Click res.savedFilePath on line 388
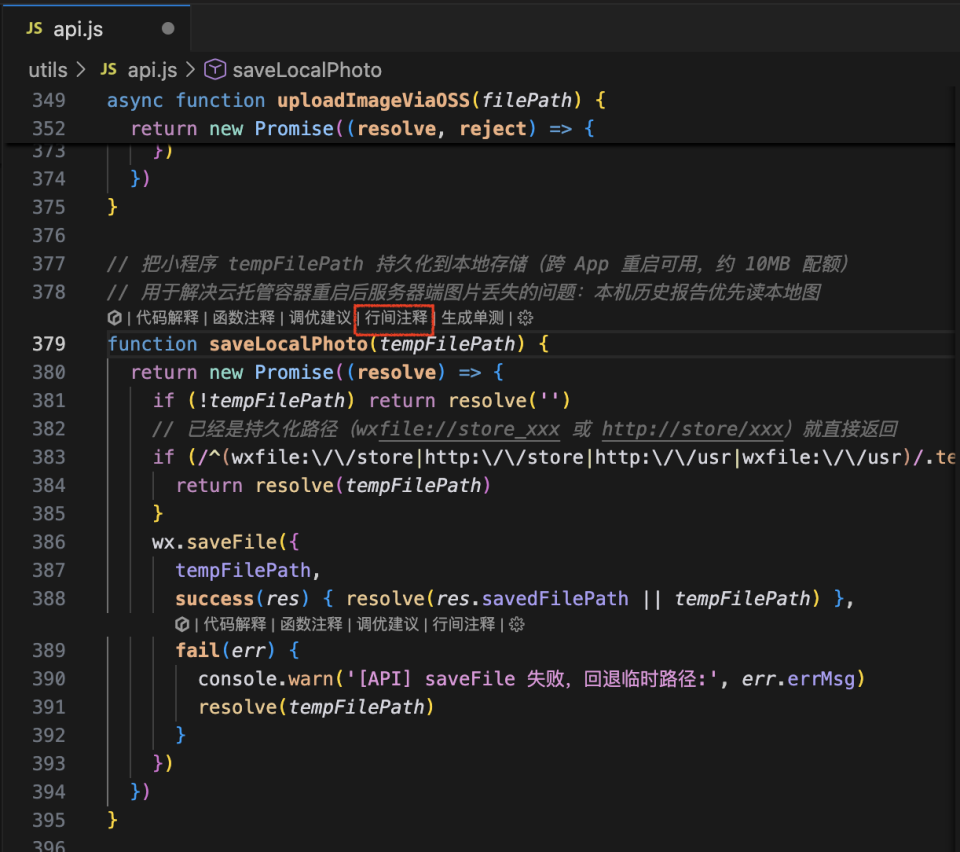Image resolution: width=960 pixels, height=852 pixels. pos(533,599)
